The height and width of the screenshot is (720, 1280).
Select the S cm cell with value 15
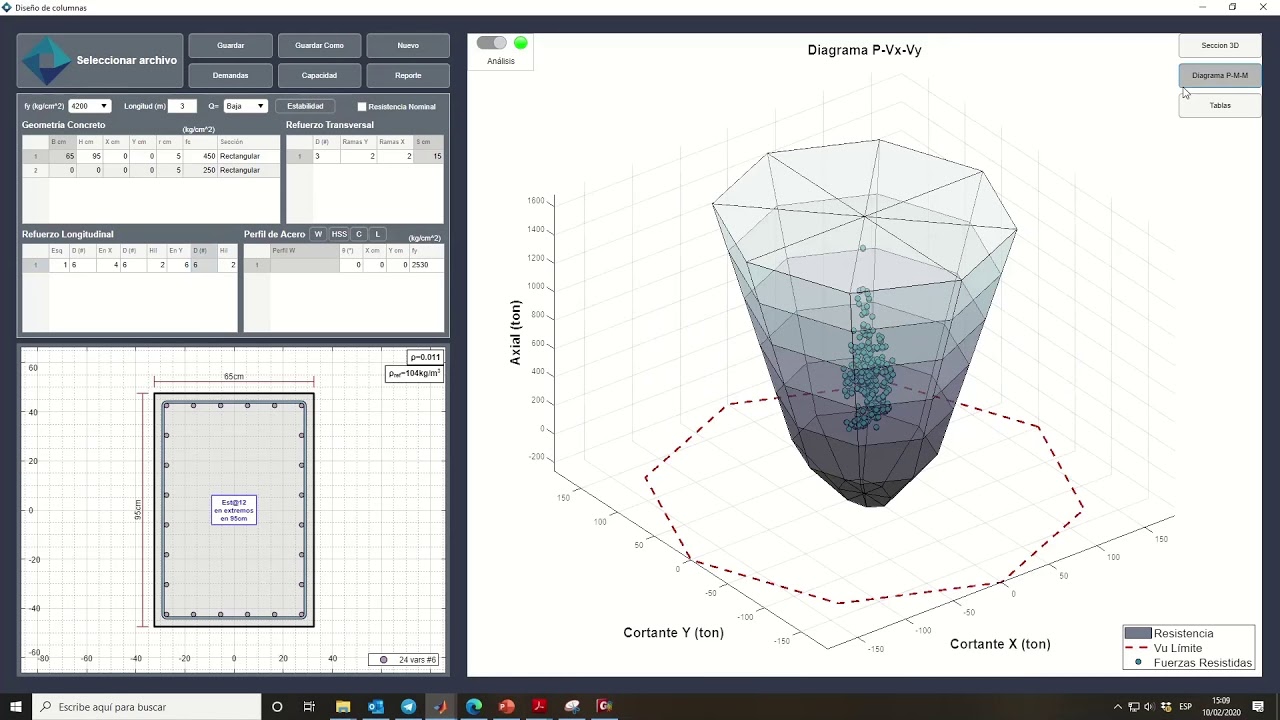pyautogui.click(x=429, y=156)
